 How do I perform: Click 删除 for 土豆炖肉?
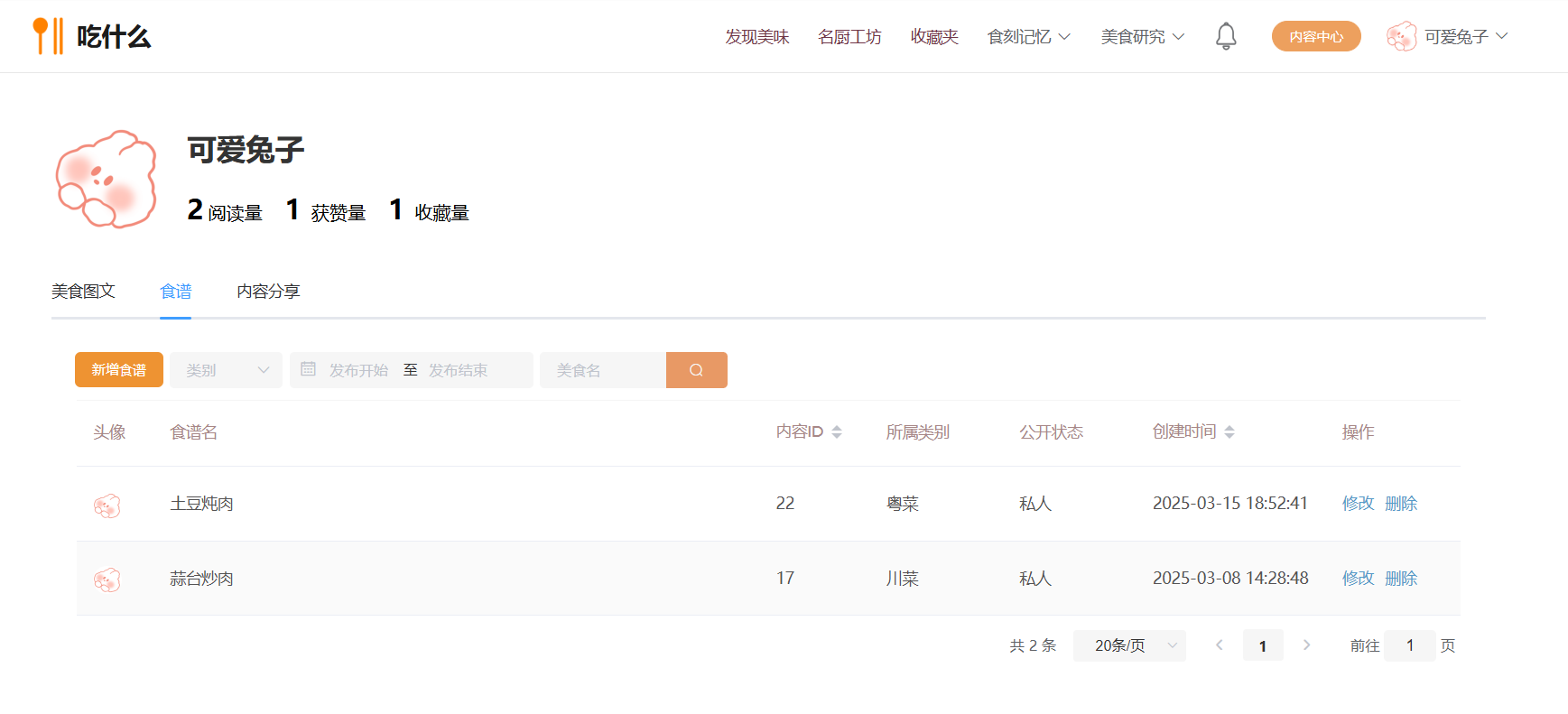[x=1401, y=504]
